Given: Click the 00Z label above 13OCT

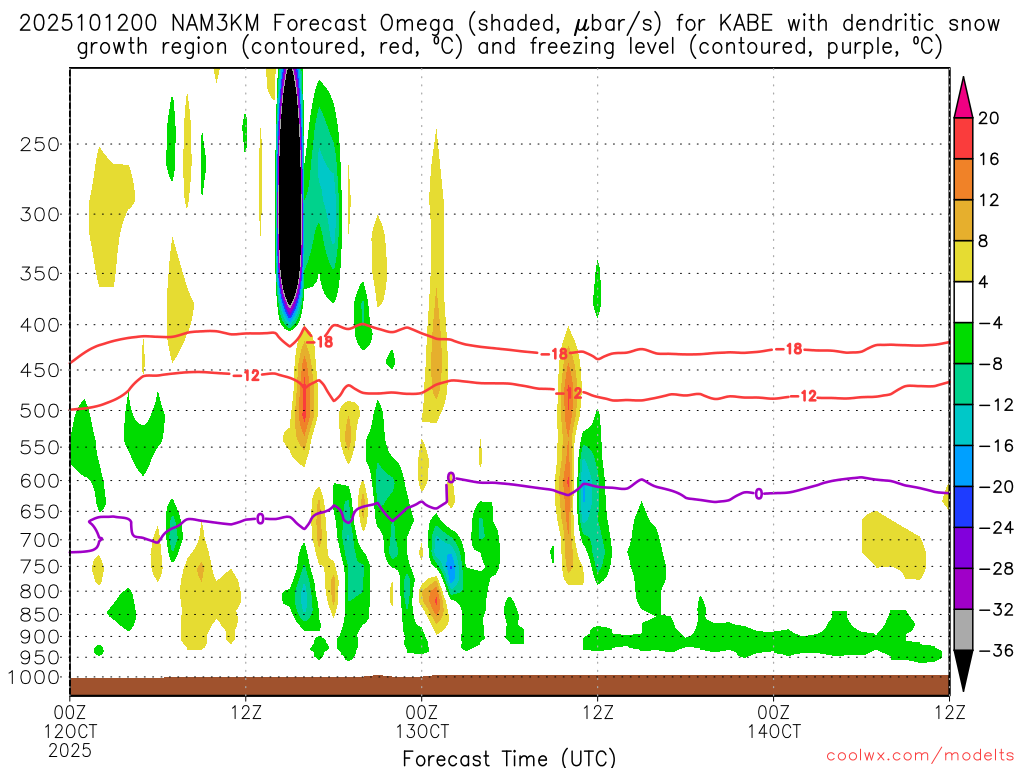Looking at the screenshot, I should (x=422, y=712).
